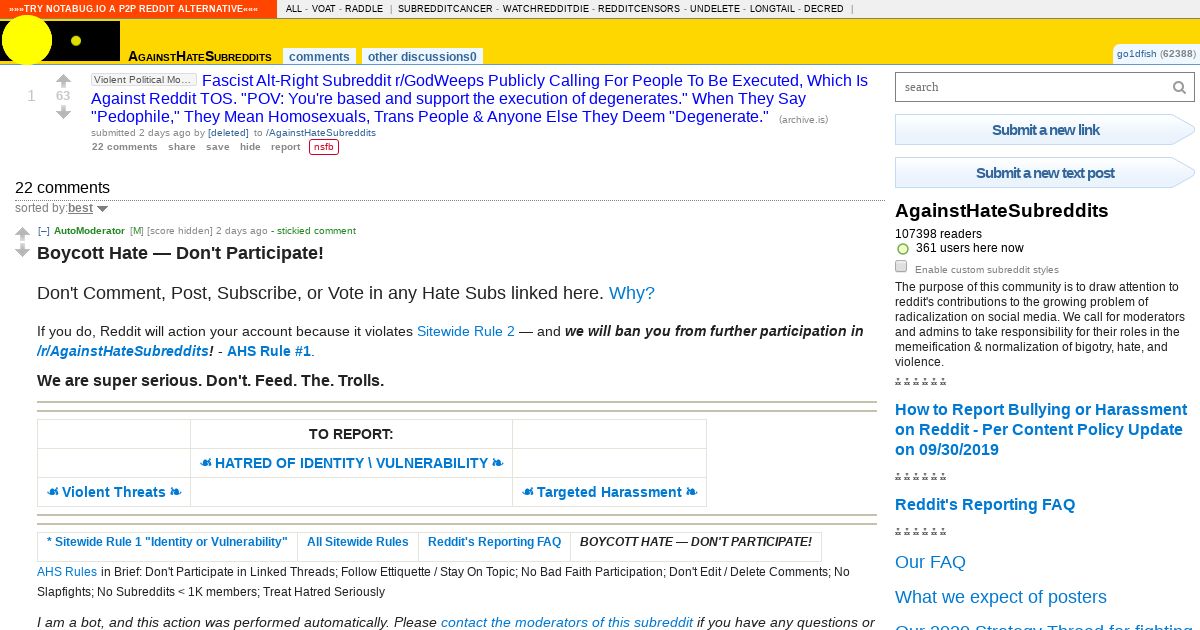The height and width of the screenshot is (630, 1200).
Task: Click the nsfb tag
Action: tap(324, 147)
